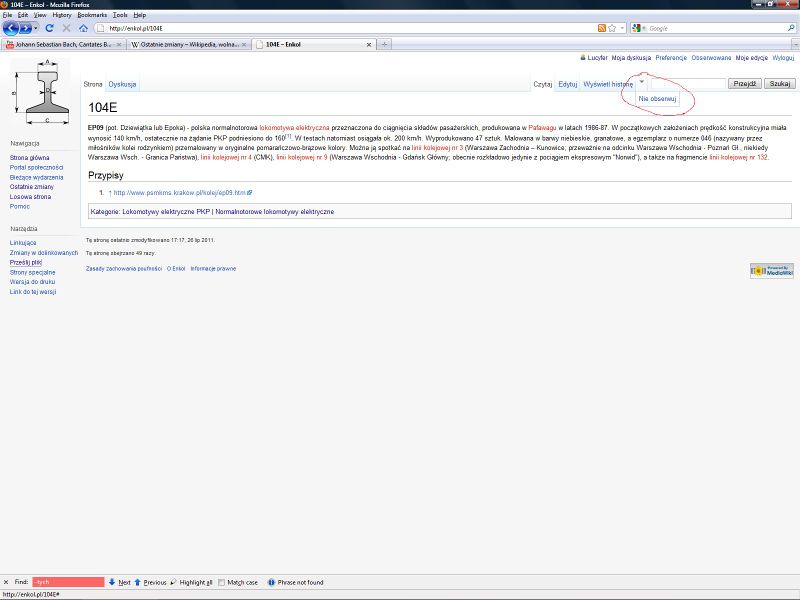Image resolution: width=800 pixels, height=600 pixels.
Task: Enable the Match case checkbox
Action: (x=223, y=581)
